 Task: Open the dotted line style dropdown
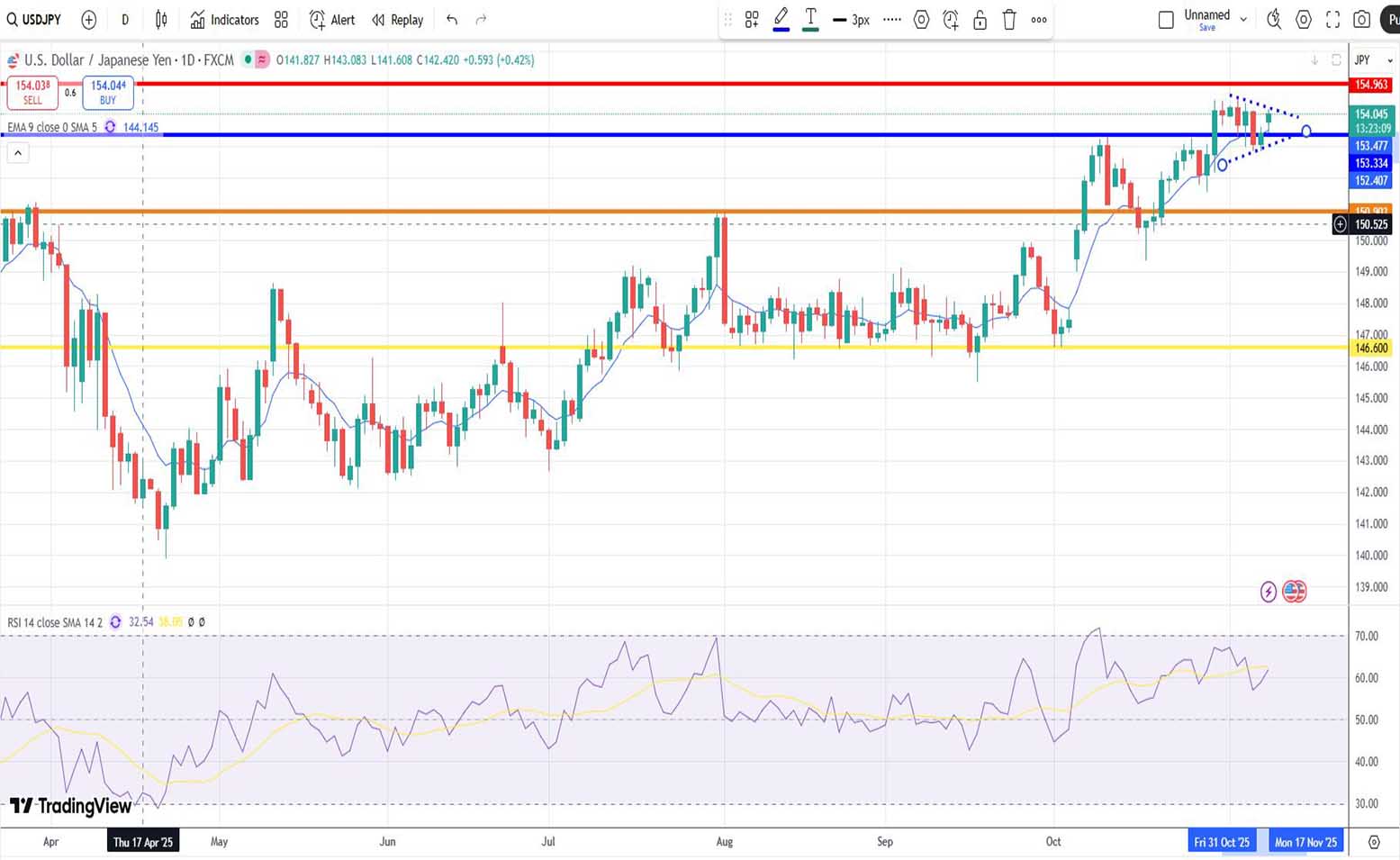(x=891, y=20)
